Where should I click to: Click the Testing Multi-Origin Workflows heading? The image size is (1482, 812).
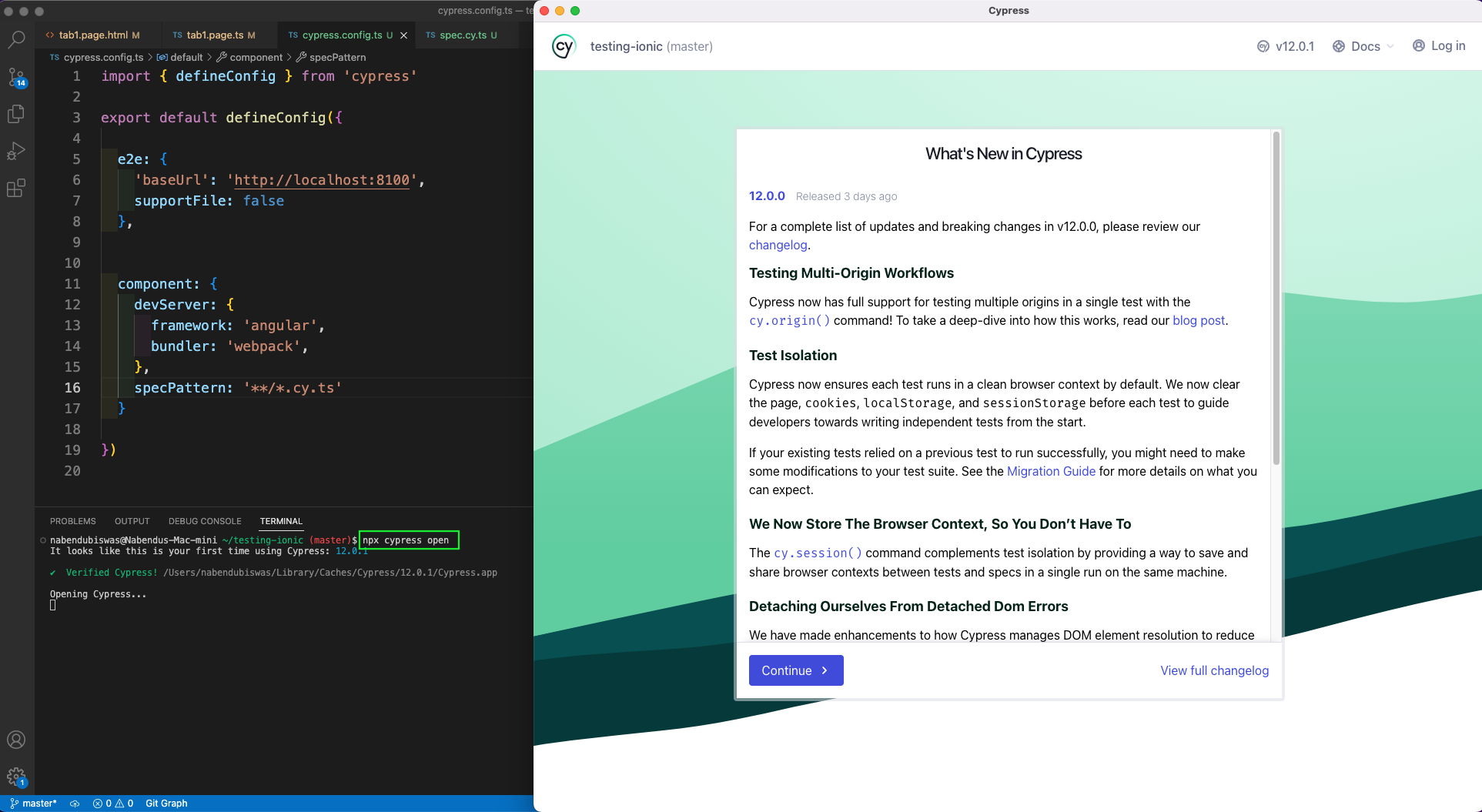pyautogui.click(x=851, y=273)
